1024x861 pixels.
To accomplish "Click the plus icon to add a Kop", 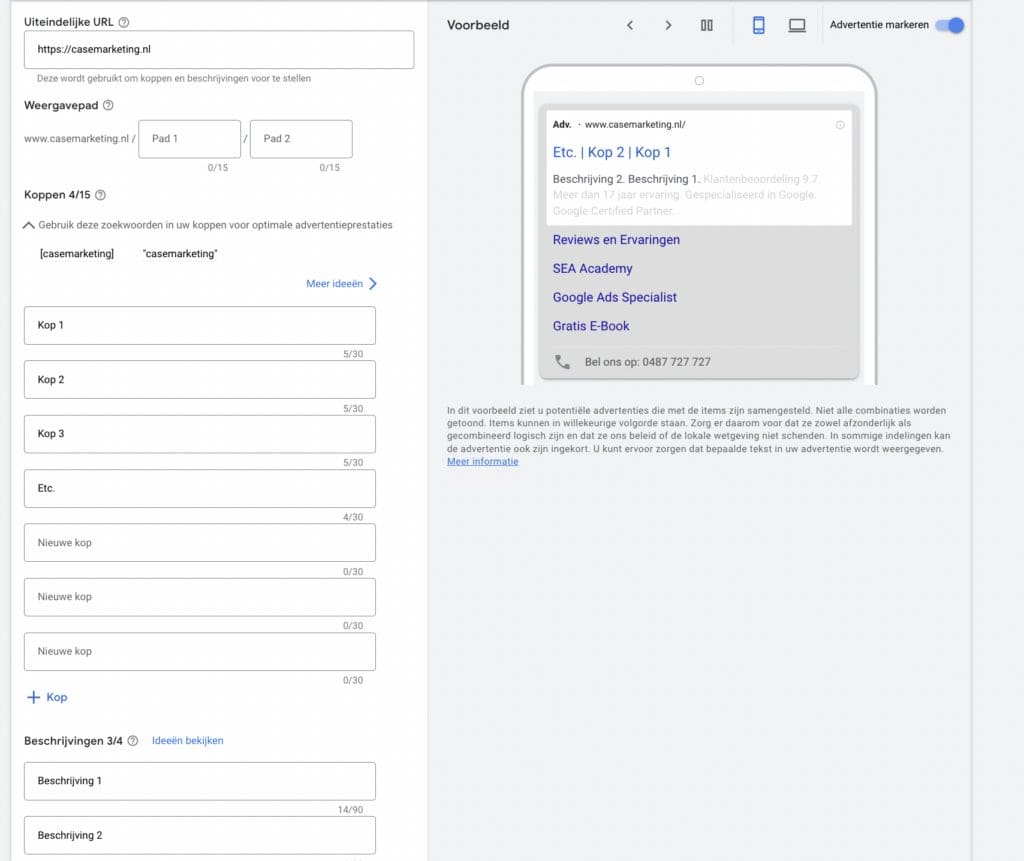I will [33, 697].
